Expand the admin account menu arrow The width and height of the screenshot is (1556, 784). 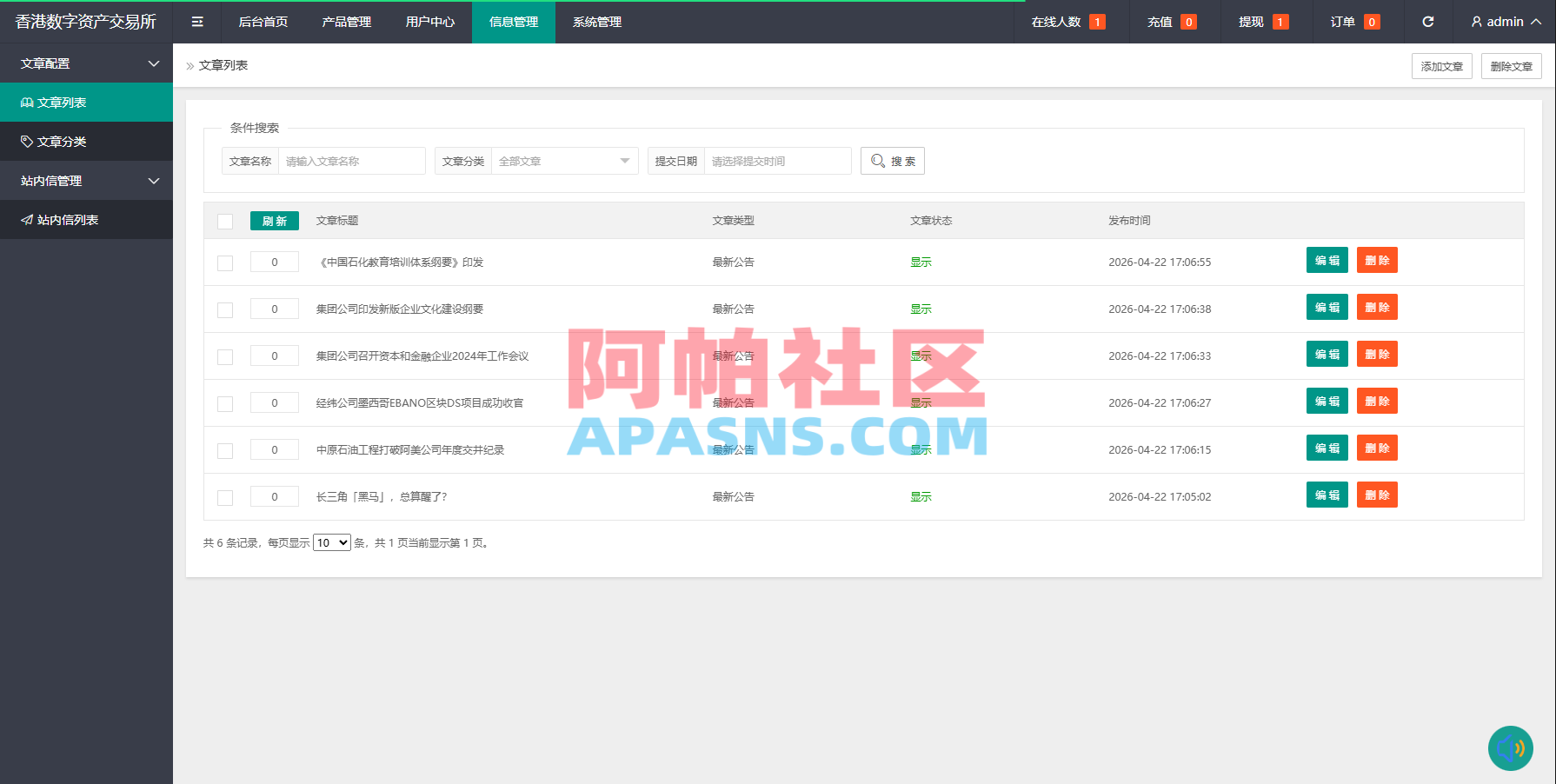(1536, 22)
